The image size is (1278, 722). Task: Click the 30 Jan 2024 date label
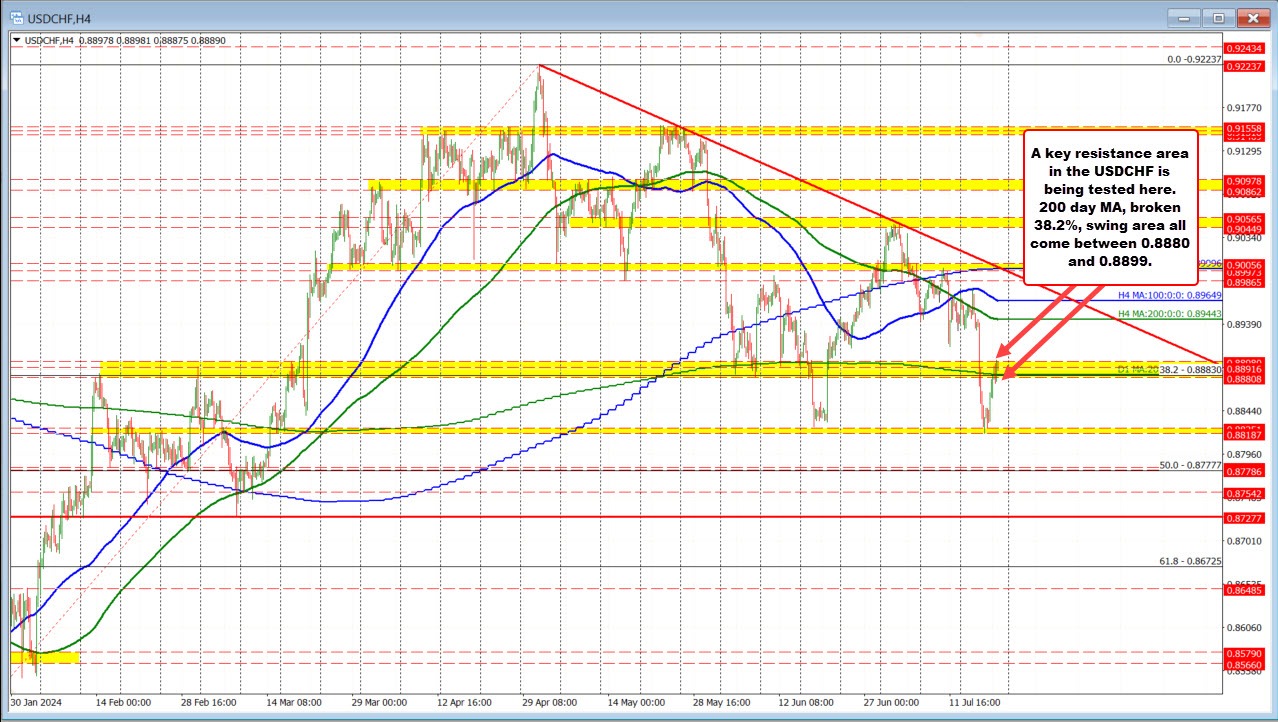(x=37, y=702)
